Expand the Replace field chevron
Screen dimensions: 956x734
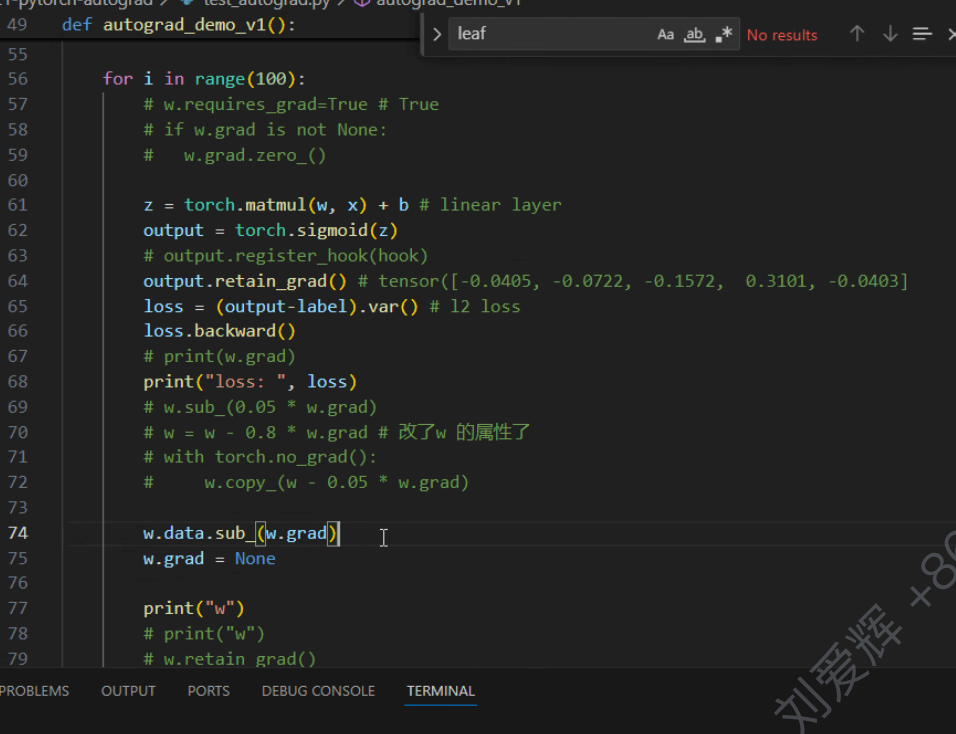(437, 34)
